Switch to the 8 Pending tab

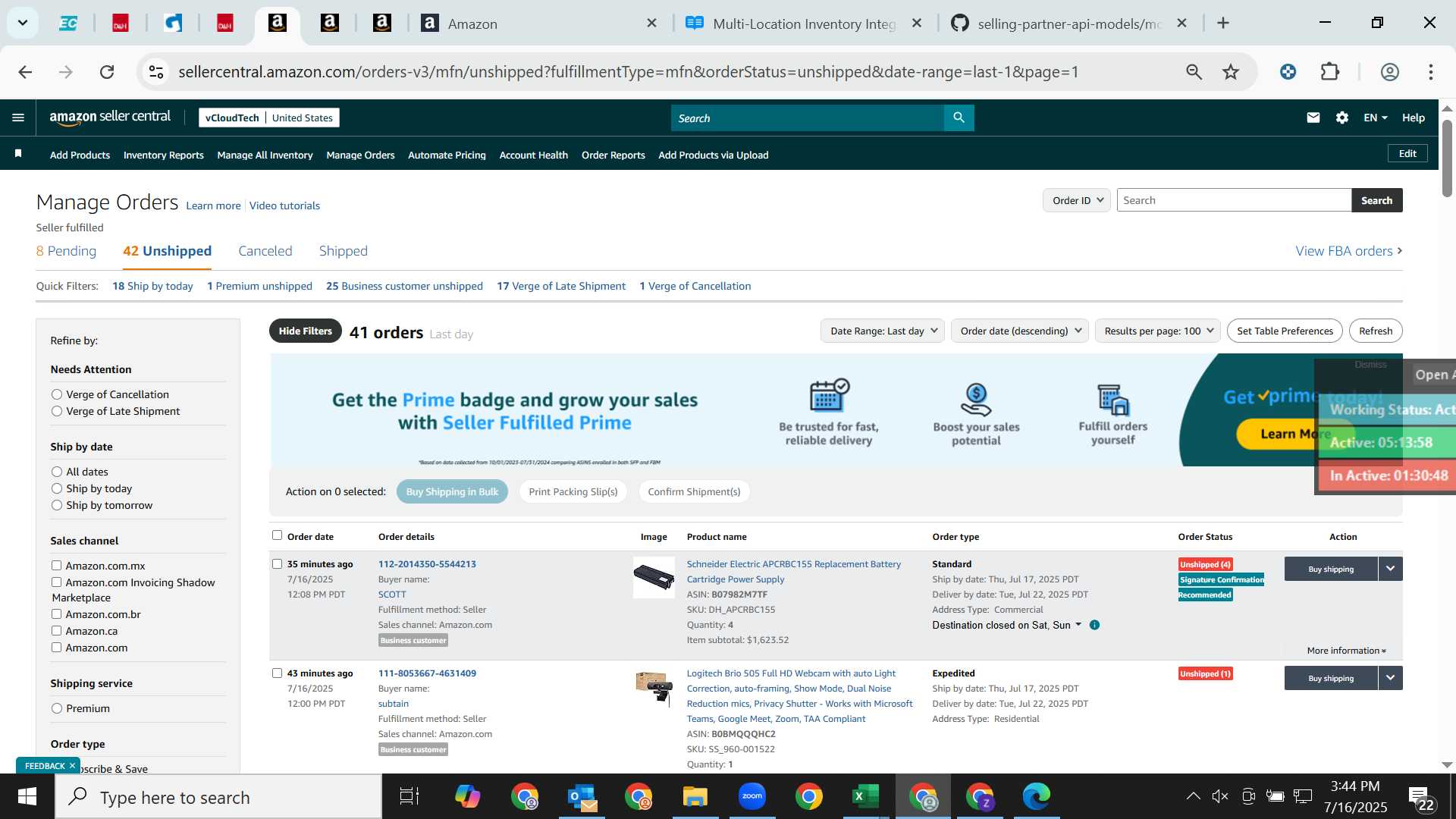coord(66,251)
